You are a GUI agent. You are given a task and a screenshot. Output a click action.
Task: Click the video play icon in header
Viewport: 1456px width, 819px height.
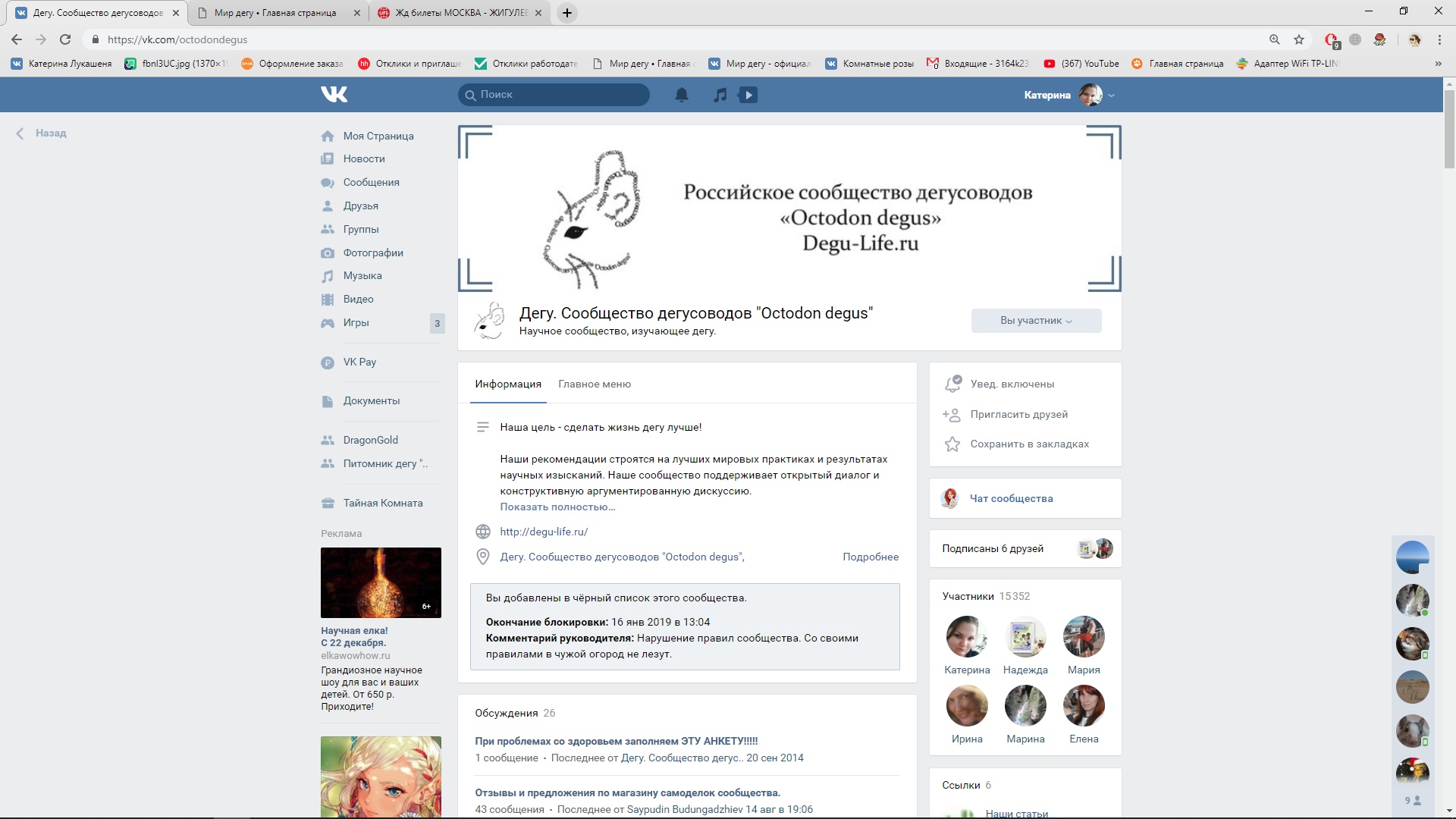748,95
